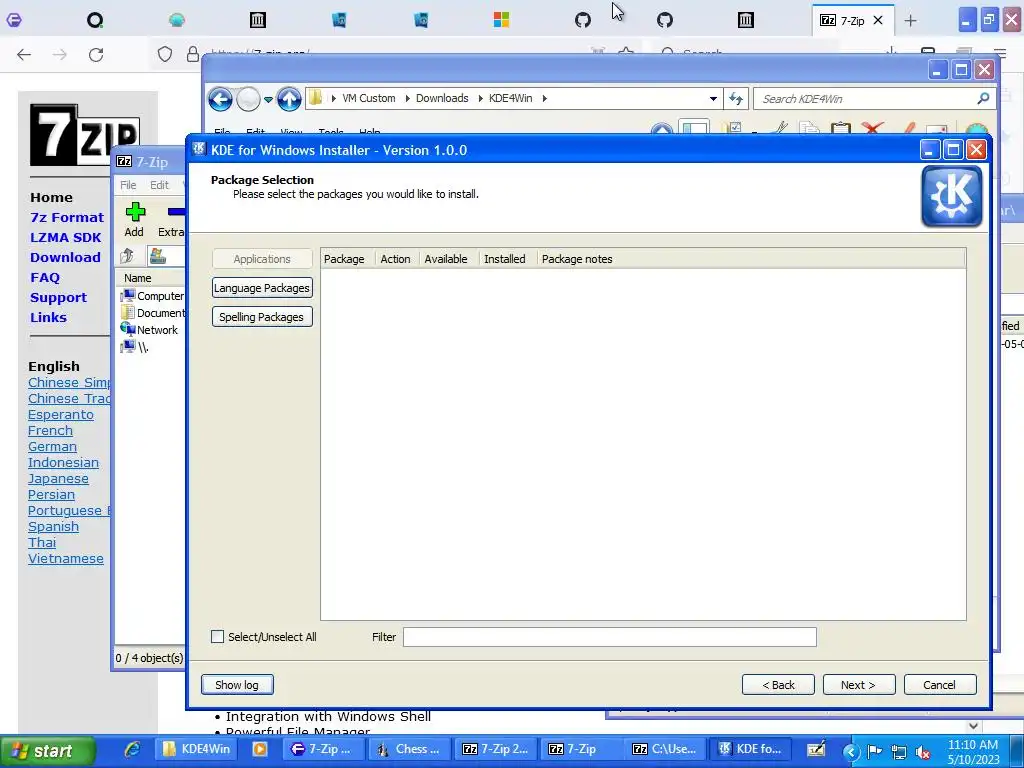This screenshot has width=1024, height=768.
Task: Click VM Custom in the Explorer breadcrumb
Action: (x=369, y=98)
